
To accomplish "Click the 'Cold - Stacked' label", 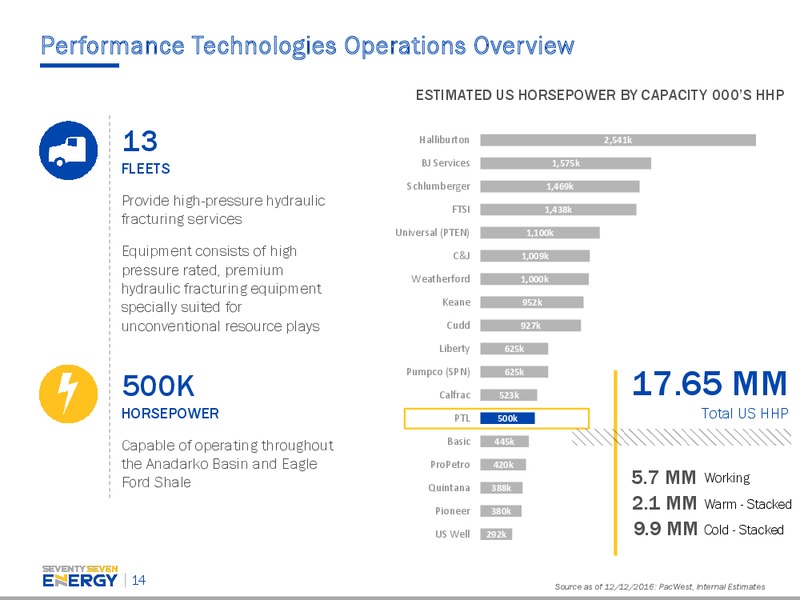I will [744, 530].
